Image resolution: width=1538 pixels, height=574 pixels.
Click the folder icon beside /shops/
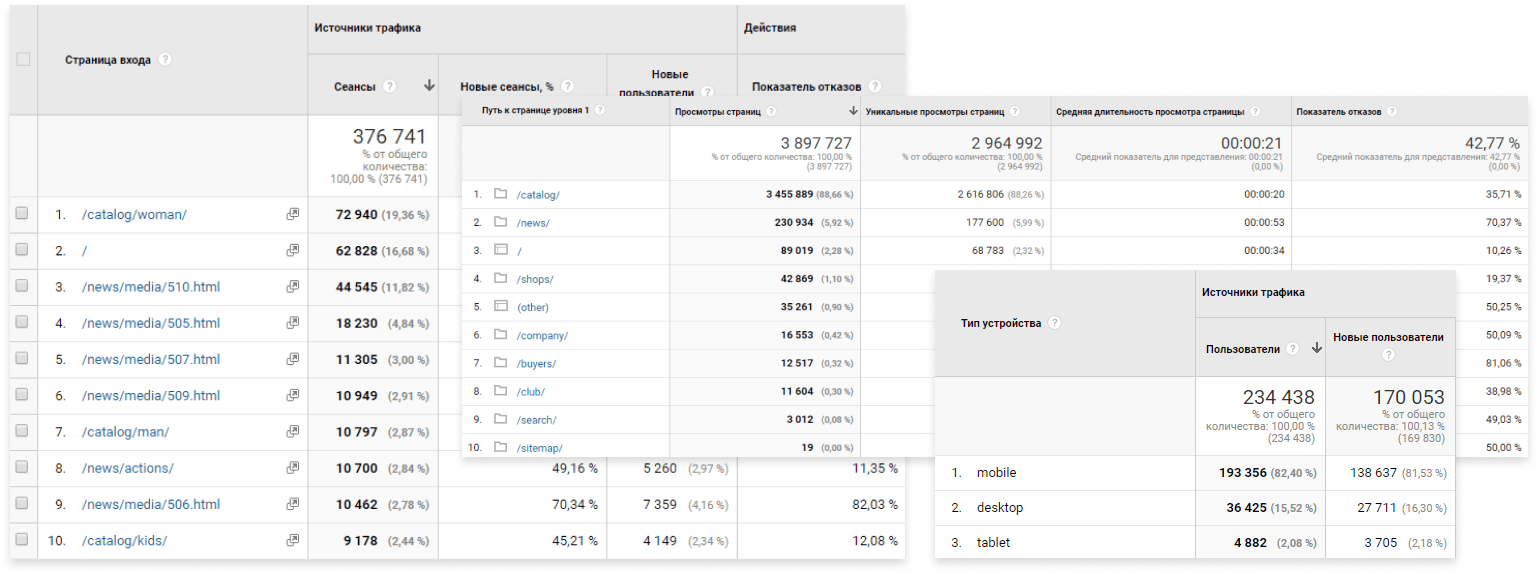click(x=501, y=279)
